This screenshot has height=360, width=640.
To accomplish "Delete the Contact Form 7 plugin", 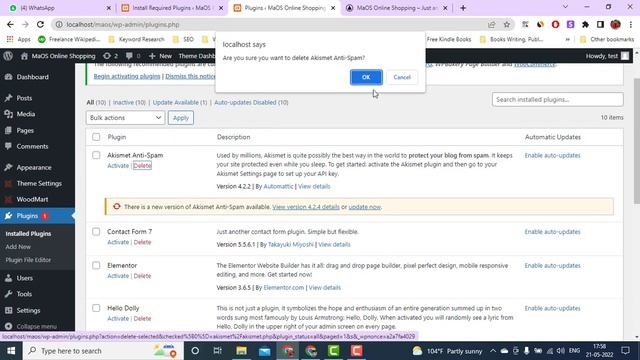I will click(x=142, y=242).
